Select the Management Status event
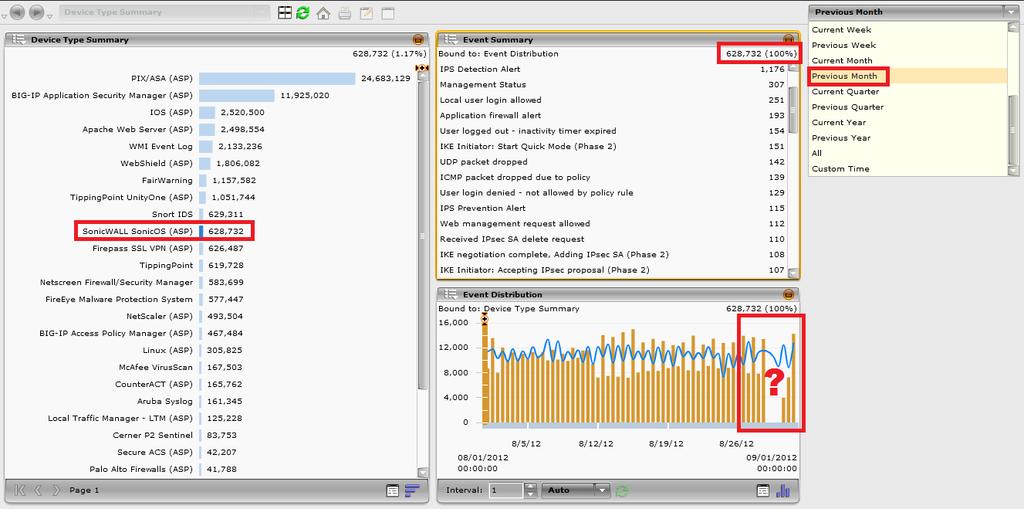1024x509 pixels. [613, 84]
